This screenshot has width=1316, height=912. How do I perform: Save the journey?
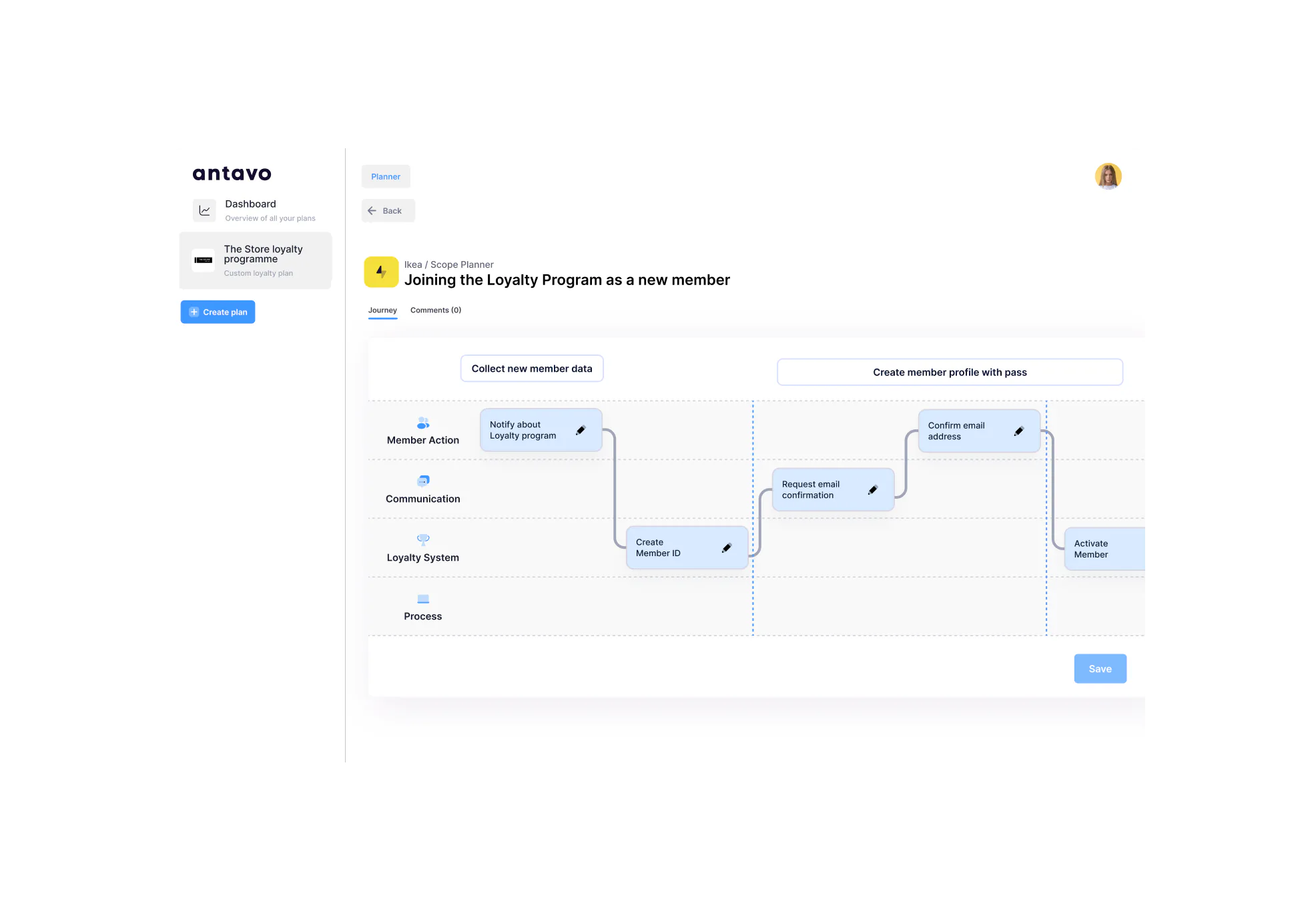[1100, 668]
